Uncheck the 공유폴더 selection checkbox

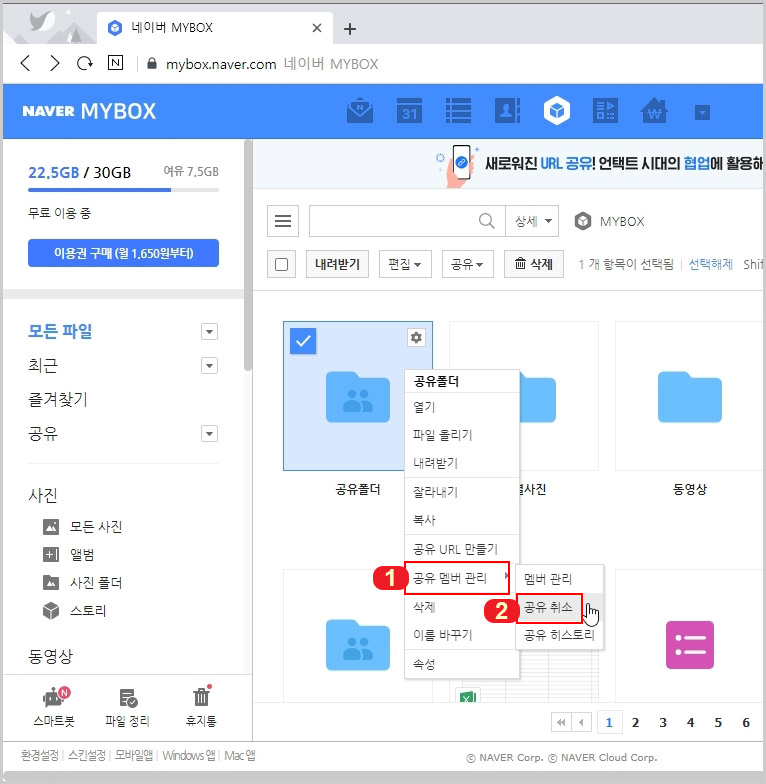(x=303, y=341)
